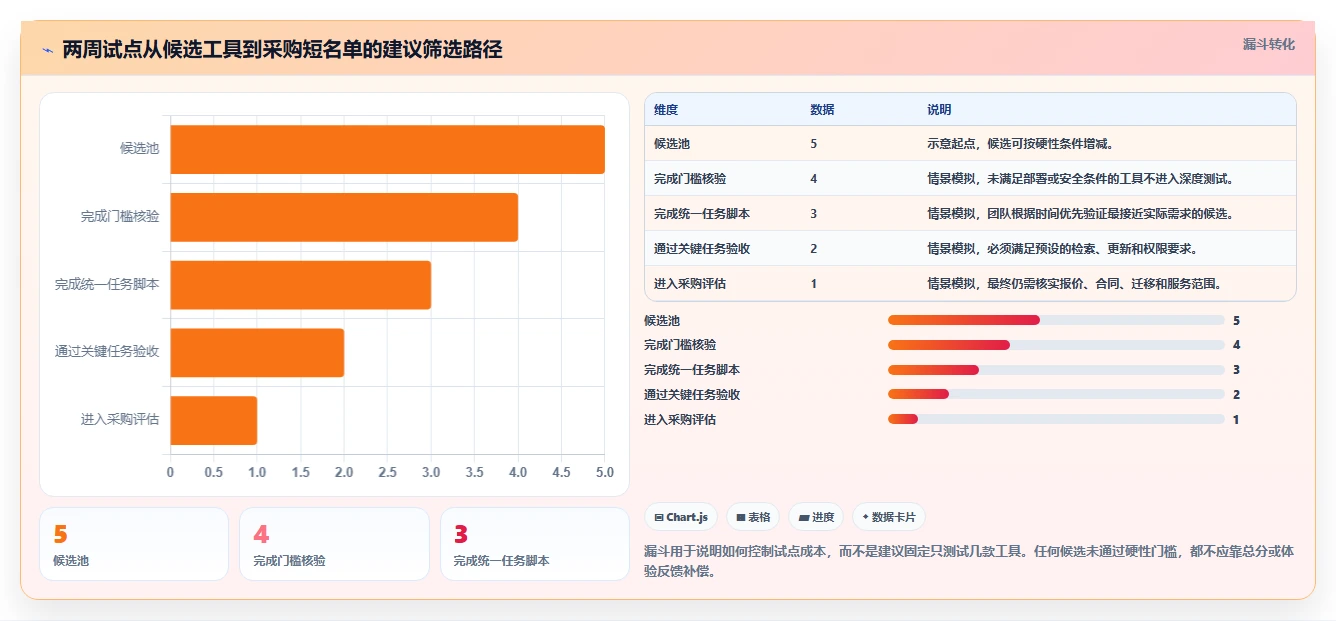
Task: Click the x-axis tick 5.0
Action: coord(604,472)
